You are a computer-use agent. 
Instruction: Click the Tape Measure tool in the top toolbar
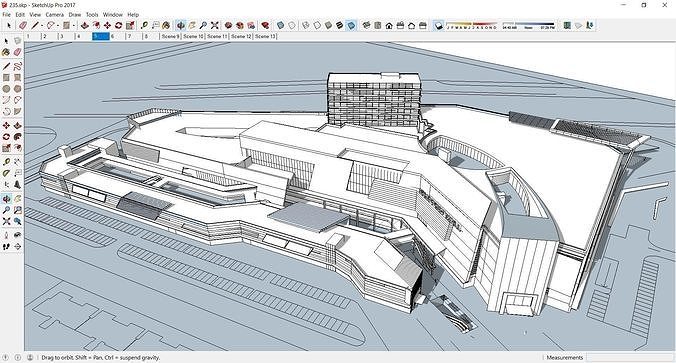[144, 25]
